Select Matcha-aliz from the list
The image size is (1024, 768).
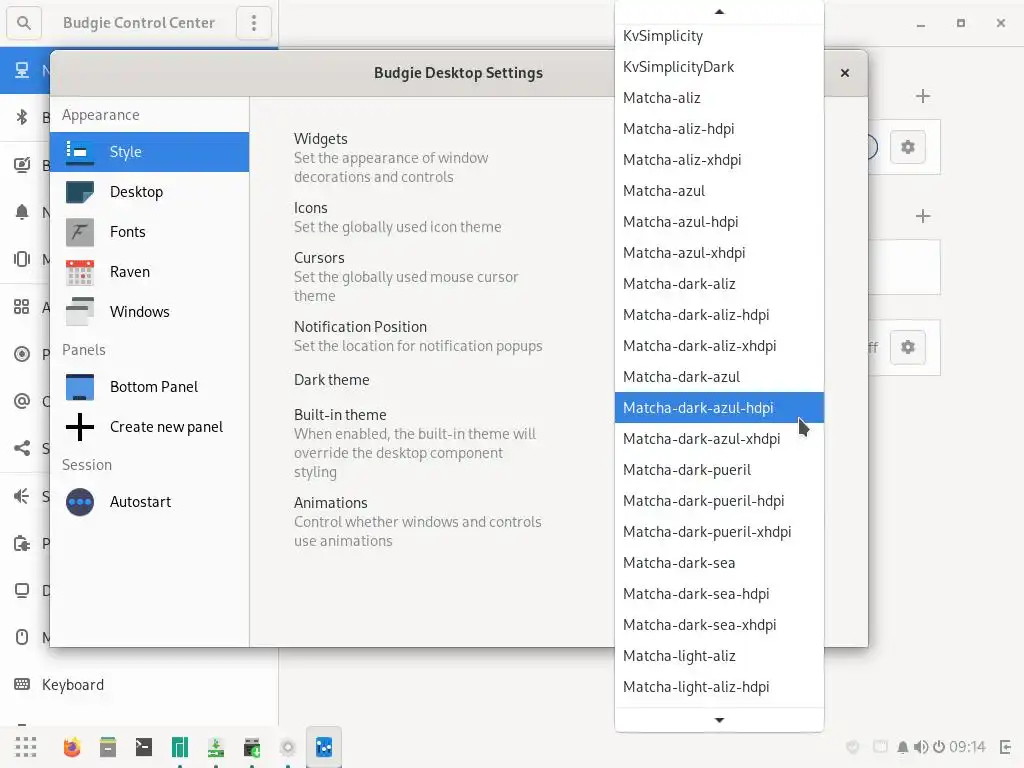(719, 98)
